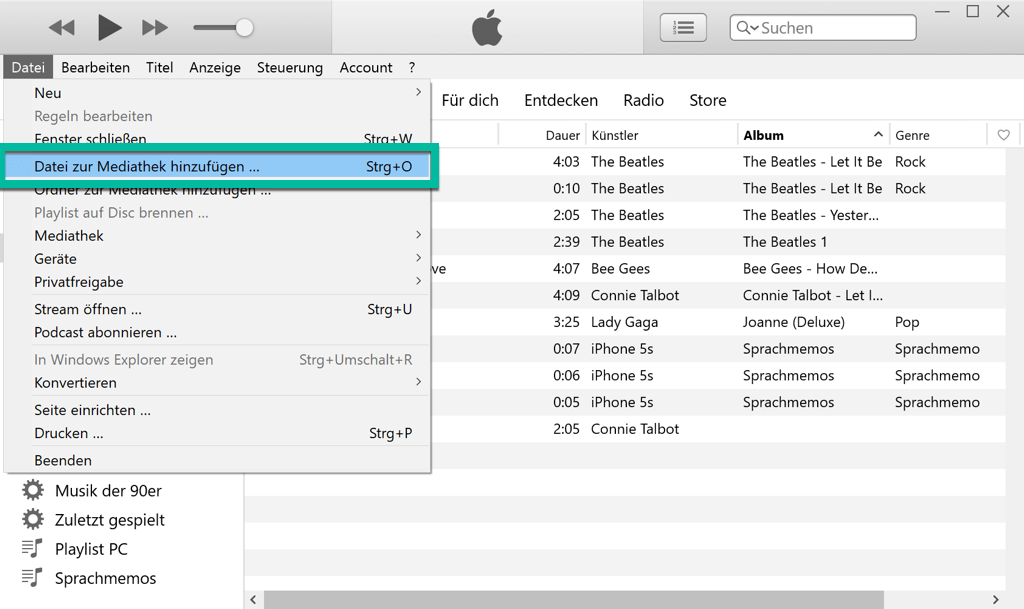
Task: Click the playlist icon next to Playlist PC
Action: (32, 548)
